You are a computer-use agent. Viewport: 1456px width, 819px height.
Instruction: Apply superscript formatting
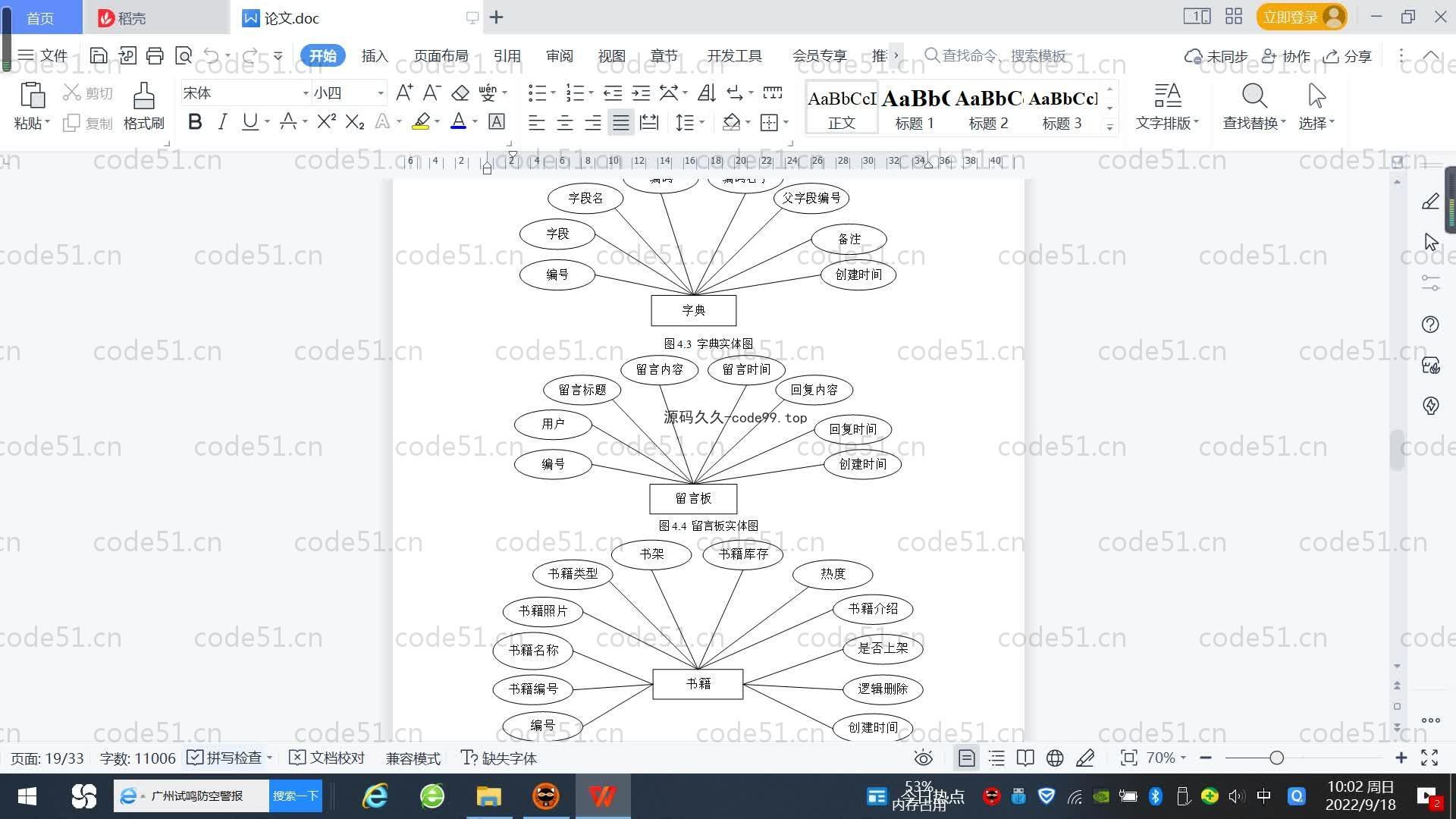(x=326, y=121)
